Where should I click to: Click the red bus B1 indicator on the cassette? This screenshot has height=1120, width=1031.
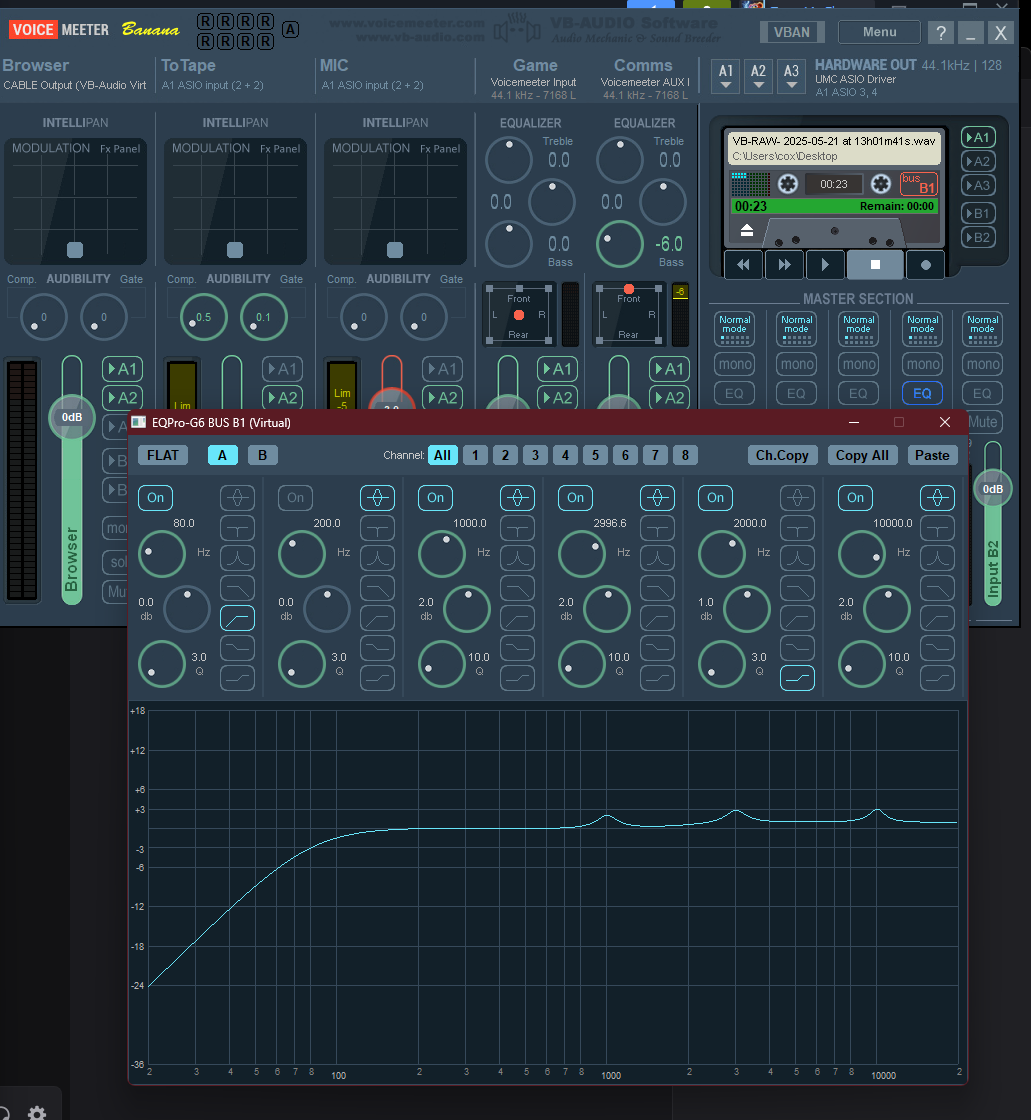pos(919,184)
